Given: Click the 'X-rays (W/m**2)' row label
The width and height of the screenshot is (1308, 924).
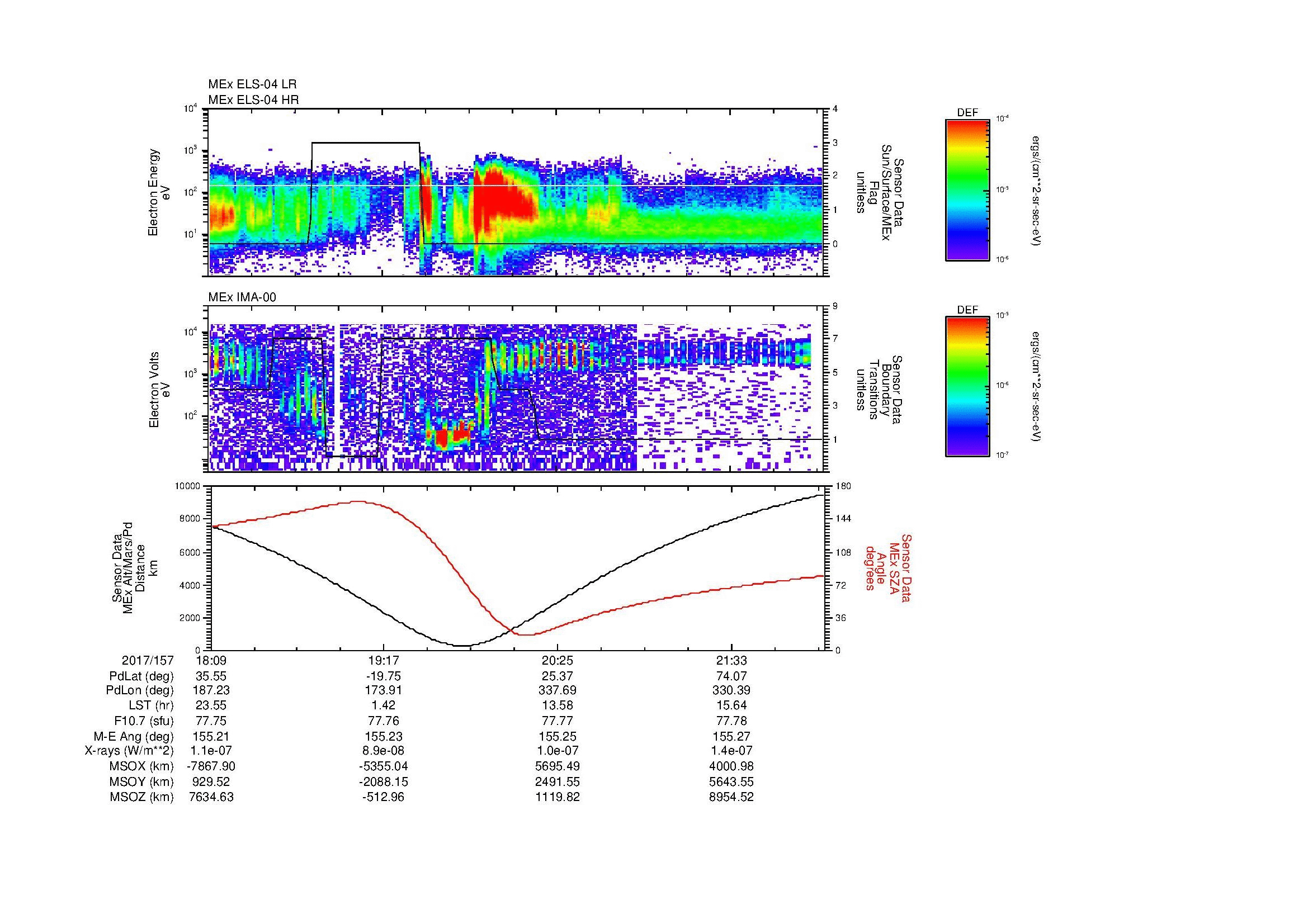Looking at the screenshot, I should pyautogui.click(x=129, y=751).
